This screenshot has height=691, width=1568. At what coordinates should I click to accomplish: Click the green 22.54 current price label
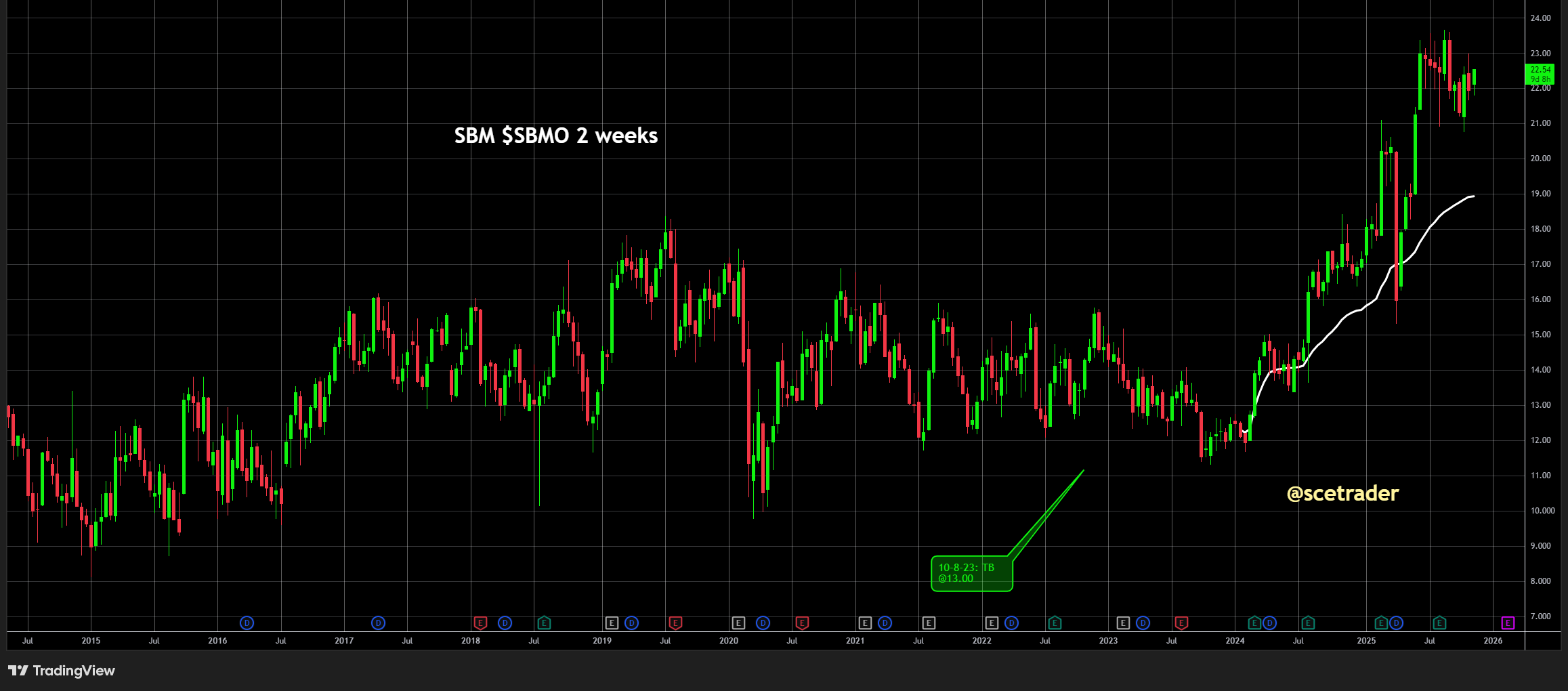click(1540, 74)
